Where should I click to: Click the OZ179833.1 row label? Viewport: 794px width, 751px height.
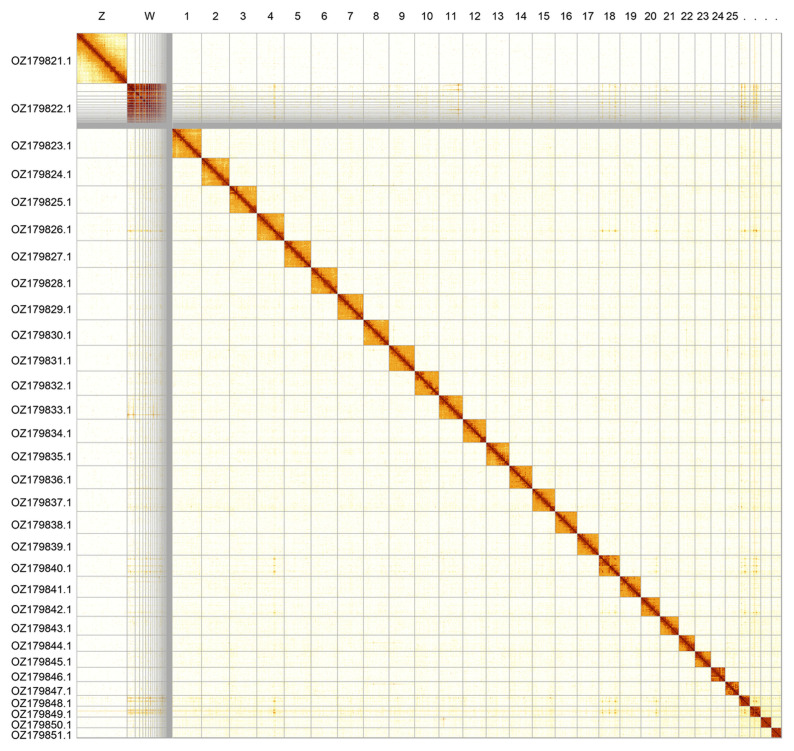(x=42, y=410)
